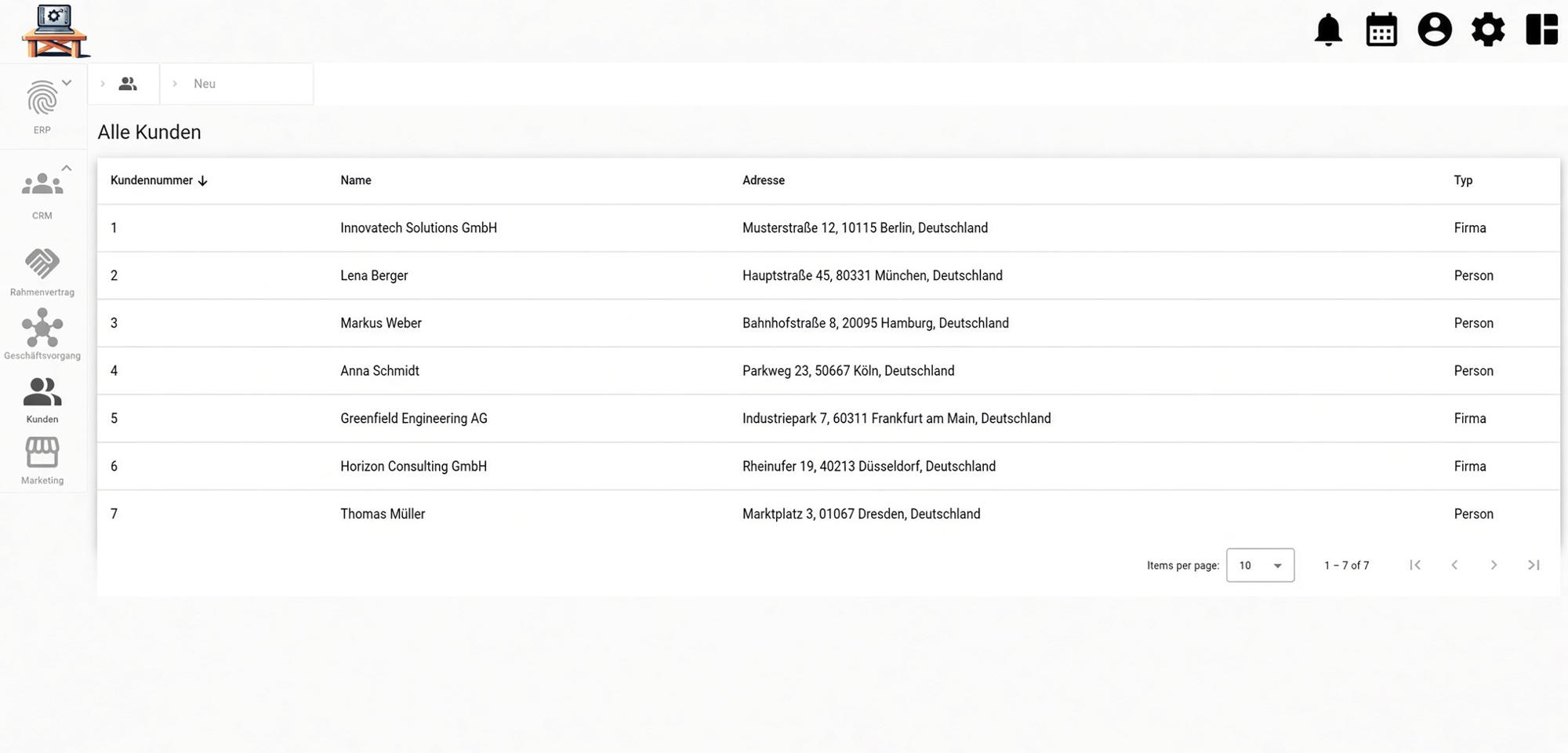Open the user account profile icon
This screenshot has height=753, width=1568.
1435,30
